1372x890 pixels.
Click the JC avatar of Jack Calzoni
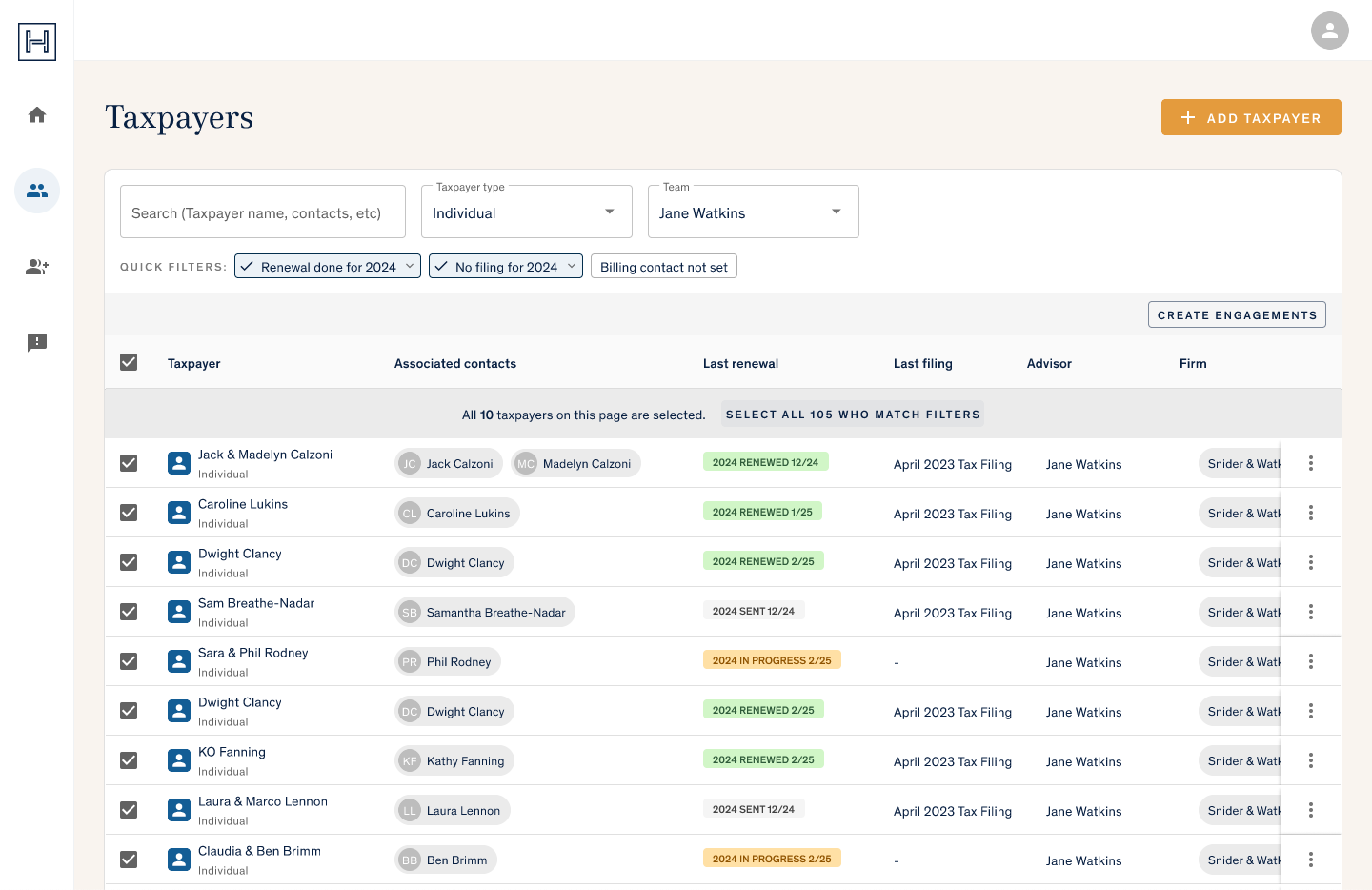tap(410, 464)
